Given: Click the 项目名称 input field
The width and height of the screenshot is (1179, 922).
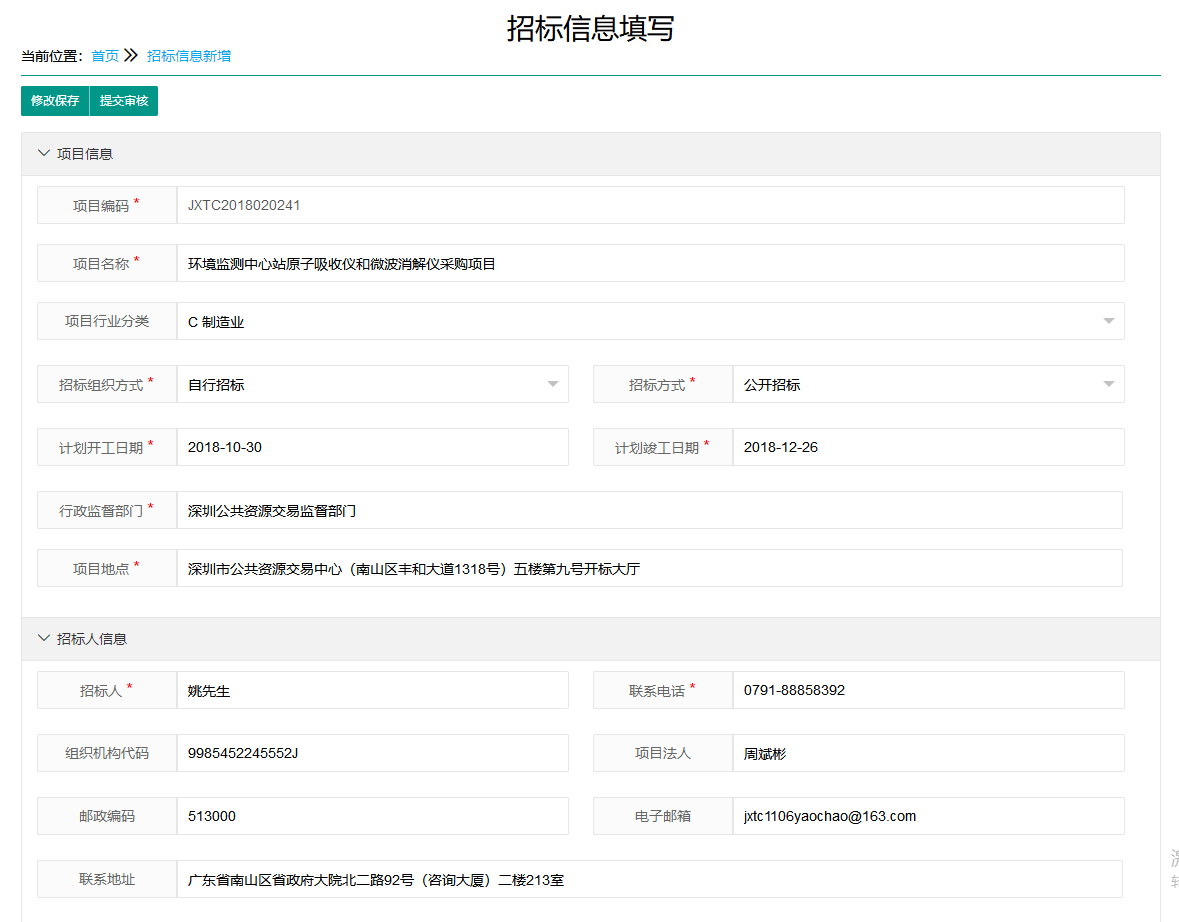Looking at the screenshot, I should click(650, 264).
